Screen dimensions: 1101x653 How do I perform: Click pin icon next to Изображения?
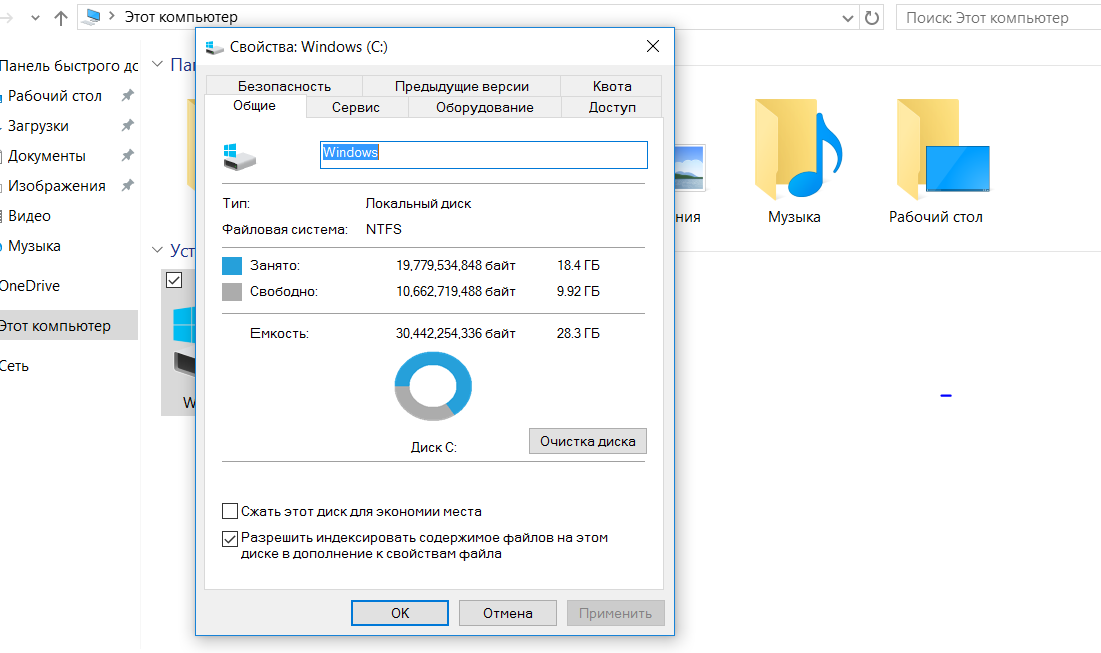click(x=127, y=186)
